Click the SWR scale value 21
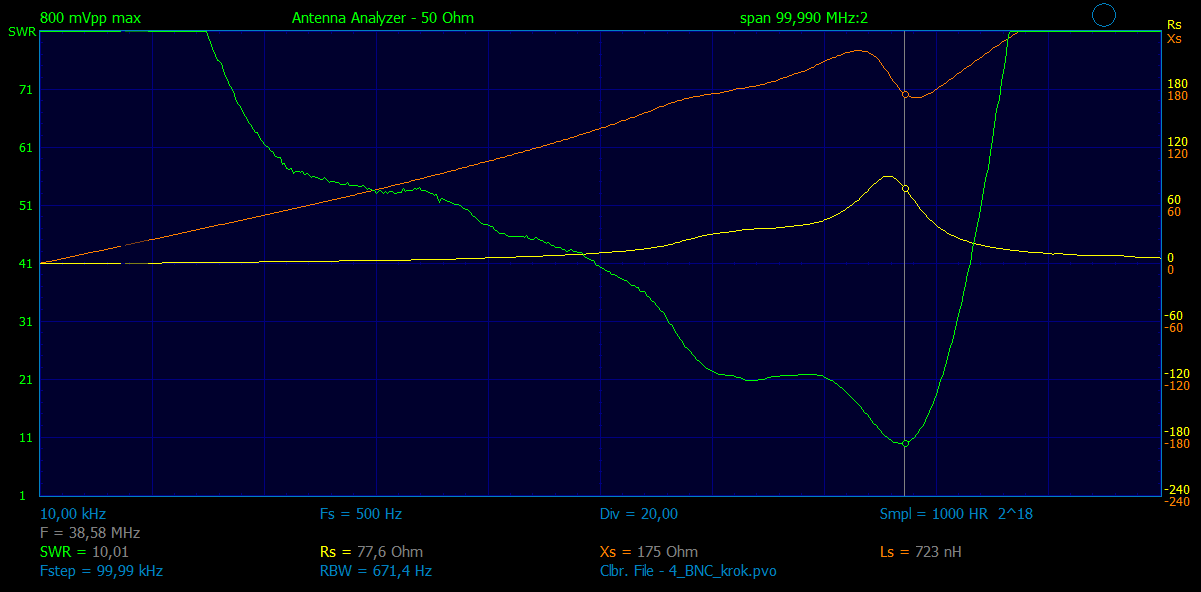The image size is (1201, 592). click(x=26, y=380)
